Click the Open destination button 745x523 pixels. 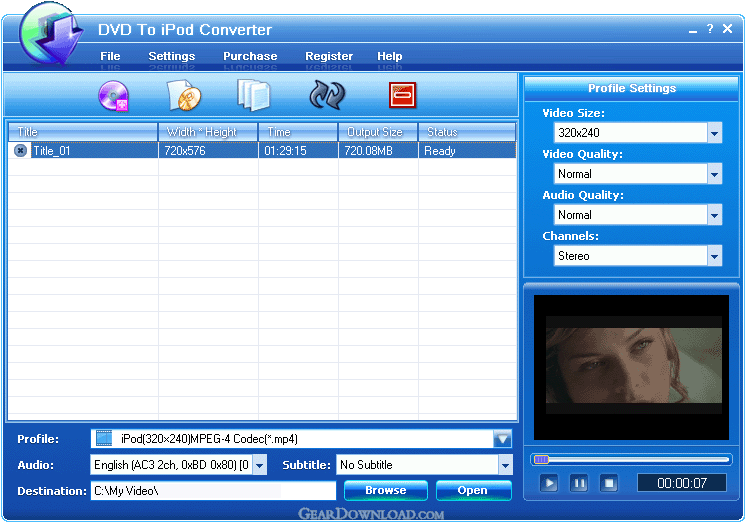click(x=473, y=490)
